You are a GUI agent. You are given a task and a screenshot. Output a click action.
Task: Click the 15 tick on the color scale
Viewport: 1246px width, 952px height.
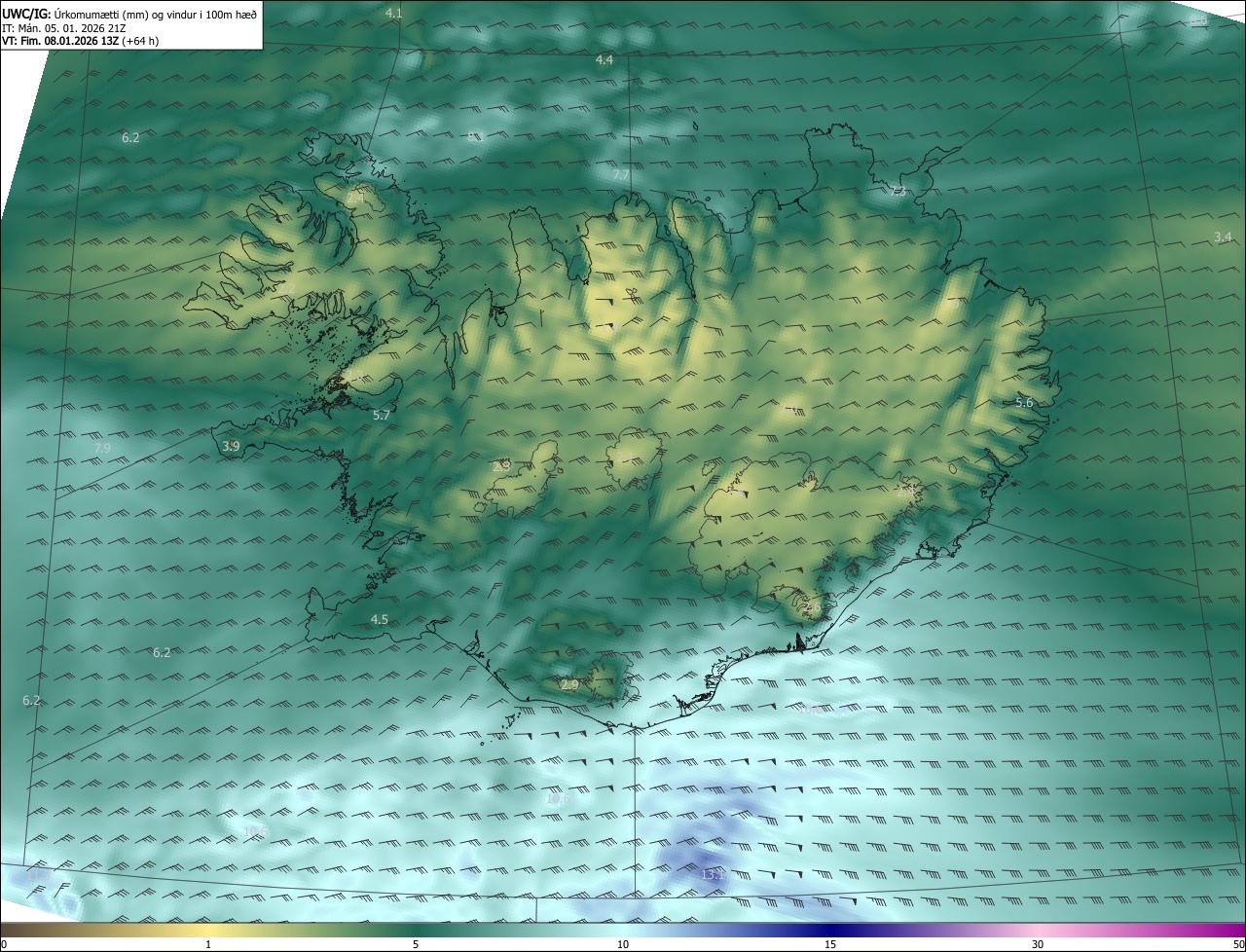pyautogui.click(x=830, y=944)
